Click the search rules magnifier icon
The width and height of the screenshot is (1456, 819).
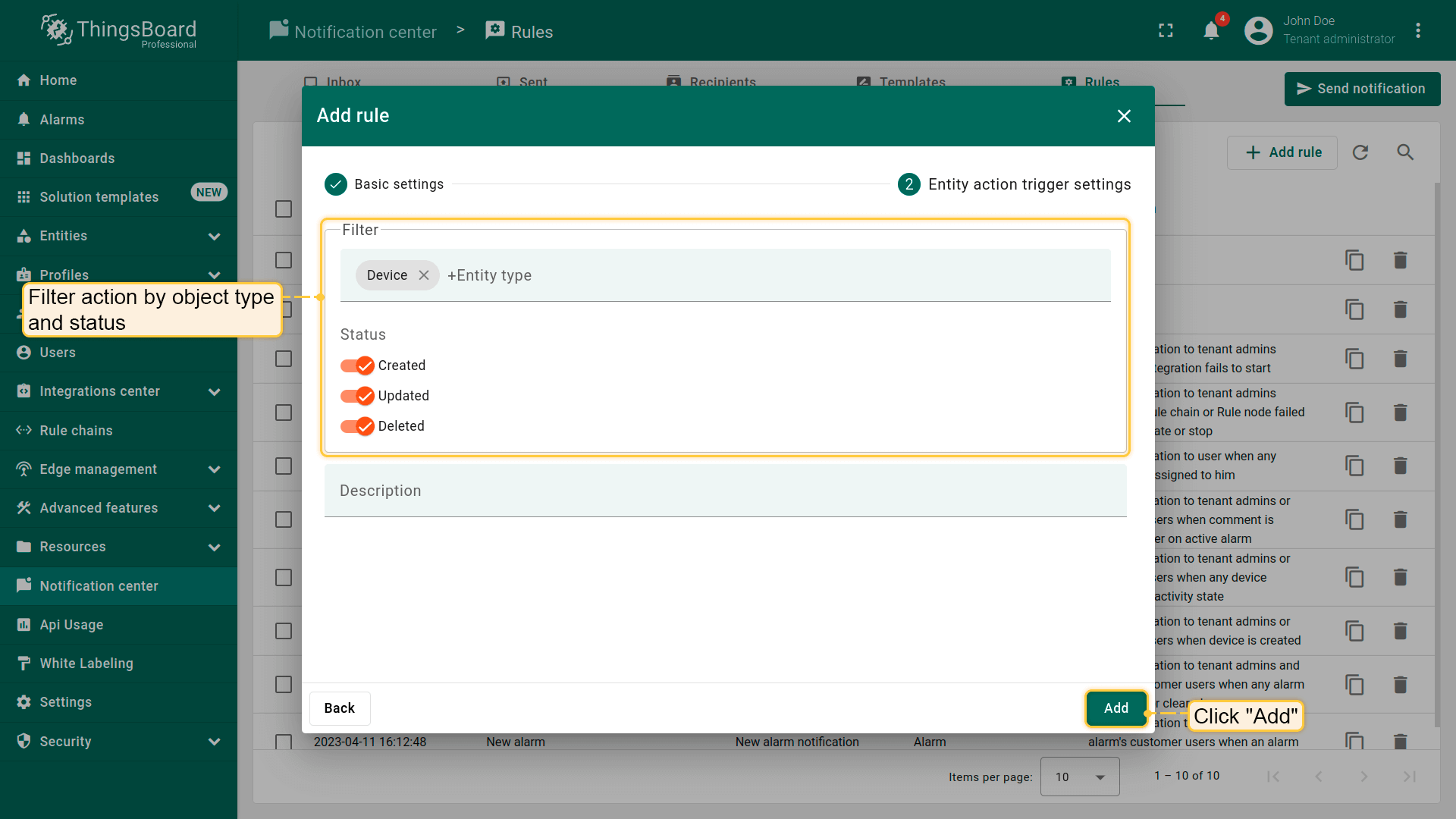pyautogui.click(x=1405, y=152)
